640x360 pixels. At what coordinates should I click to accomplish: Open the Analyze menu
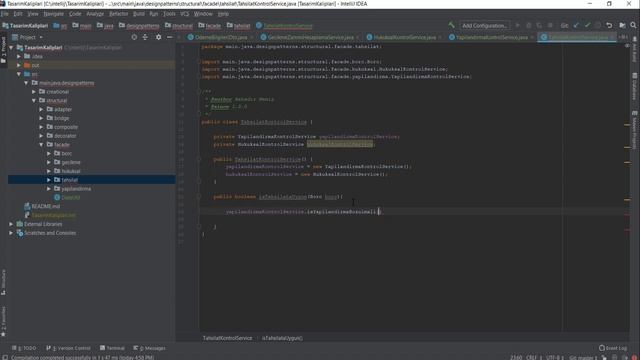click(95, 14)
